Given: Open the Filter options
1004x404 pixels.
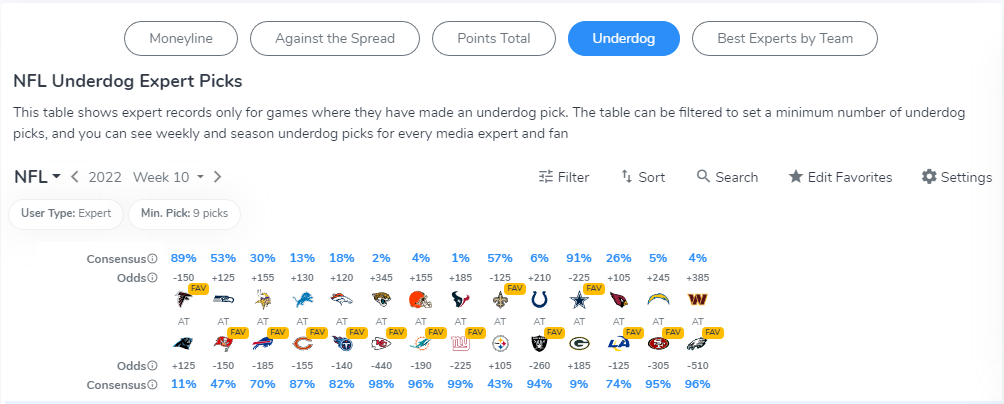Looking at the screenshot, I should coord(564,177).
